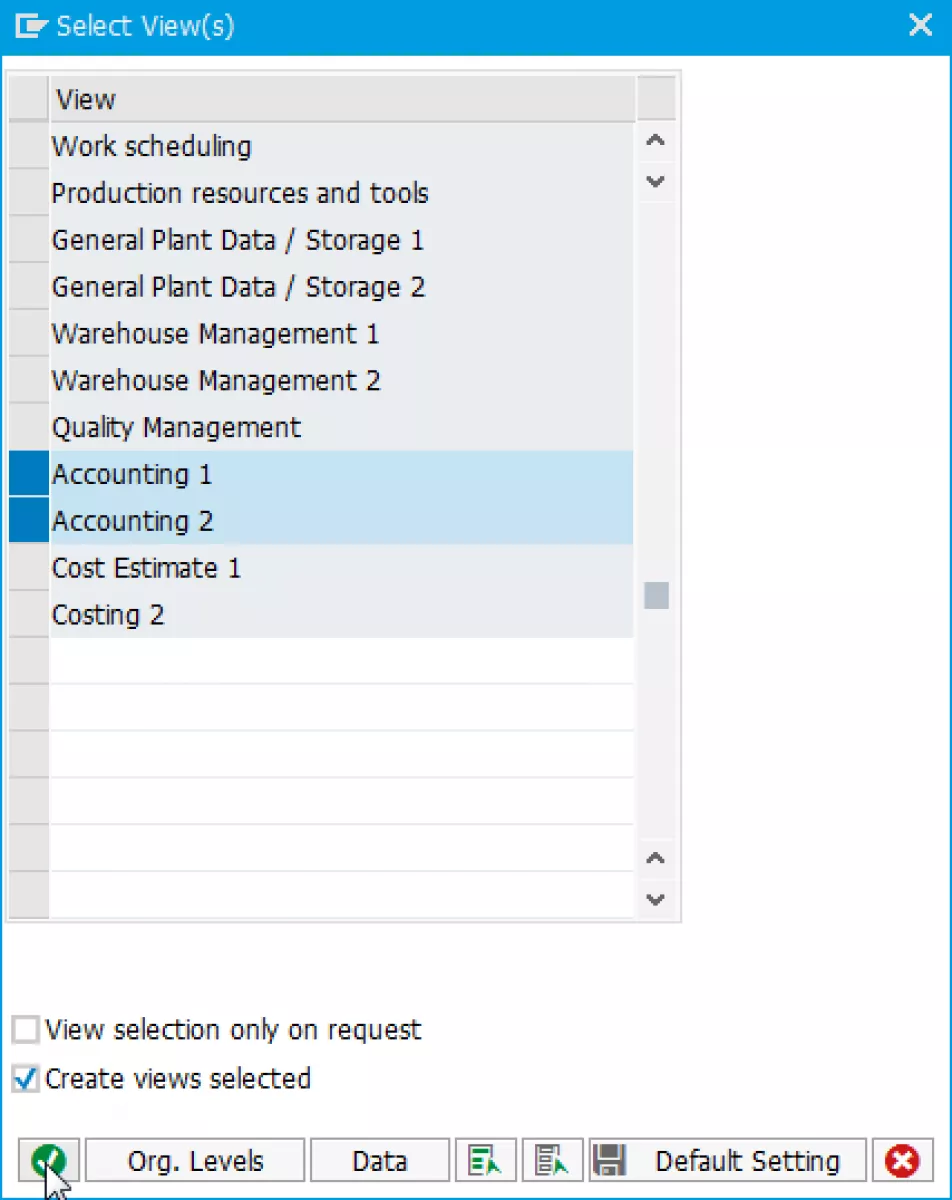Toggle row selector for Production resources and tools
Screen dimensions: 952x1200
pos(29,193)
